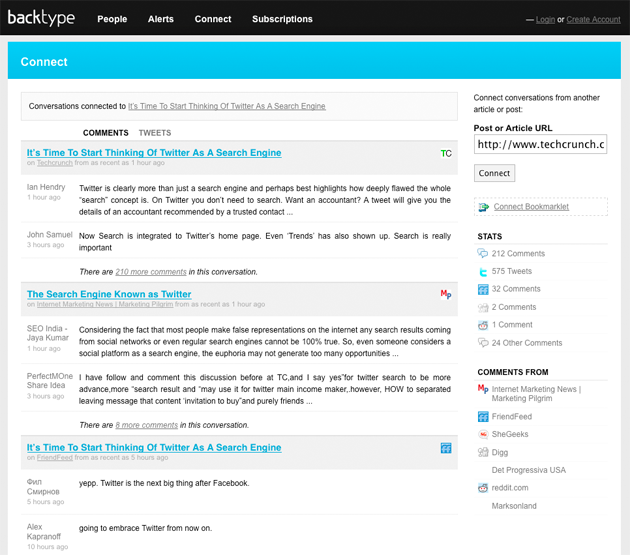Click commenter name John Samuel

(x=49, y=234)
